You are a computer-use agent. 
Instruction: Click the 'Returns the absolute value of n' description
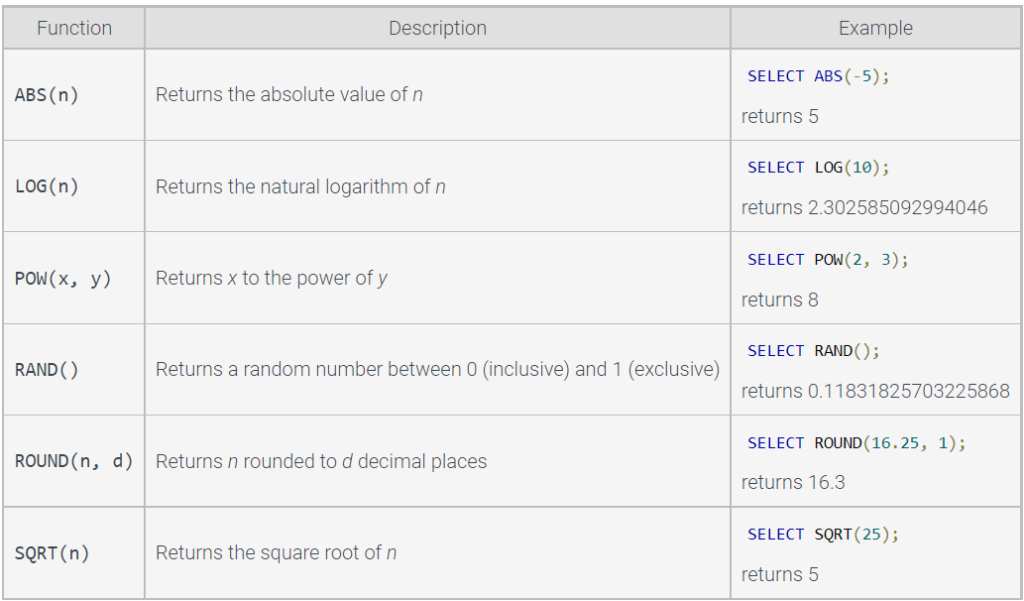[x=289, y=95]
